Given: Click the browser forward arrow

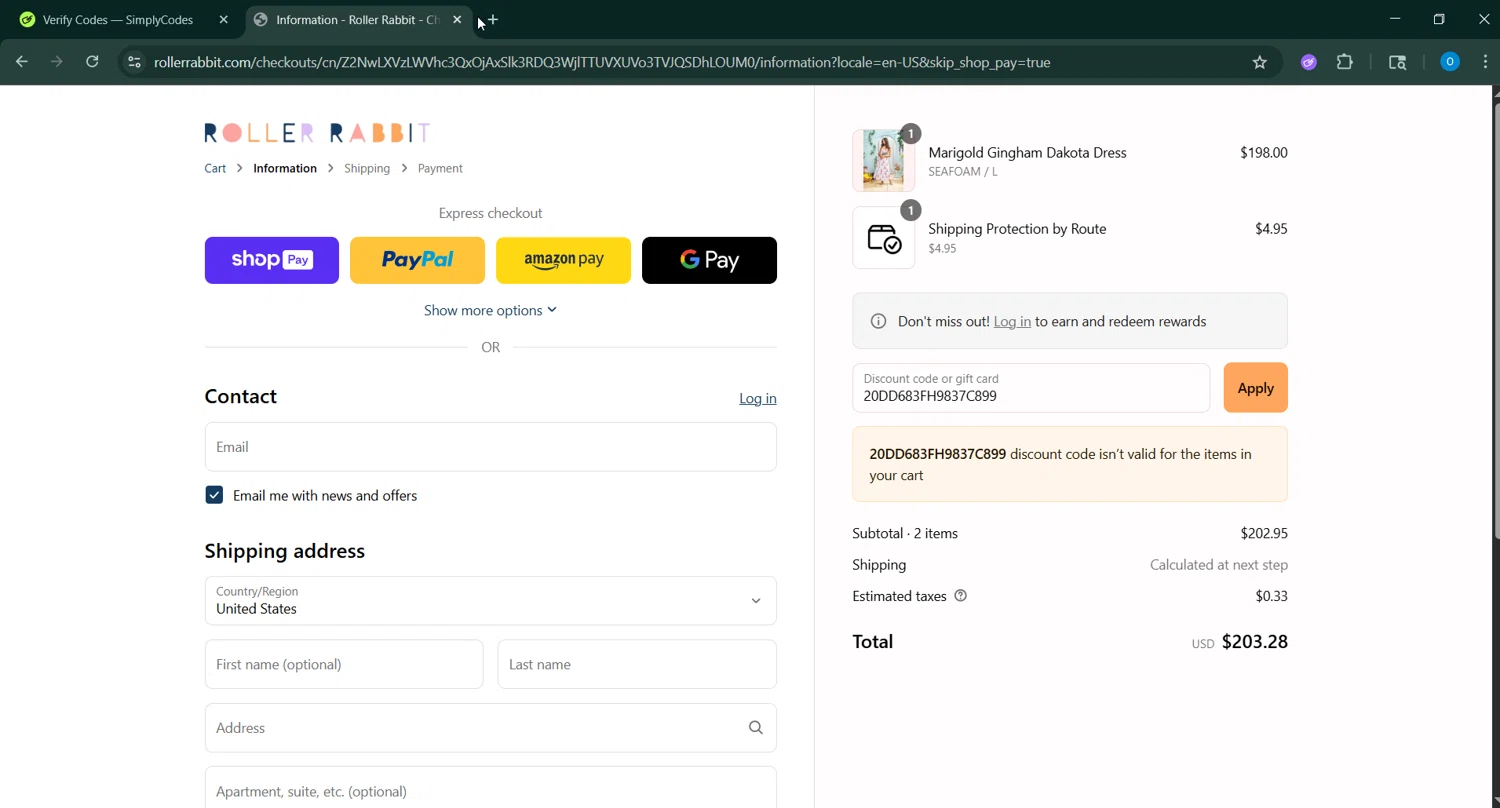Looking at the screenshot, I should (57, 62).
